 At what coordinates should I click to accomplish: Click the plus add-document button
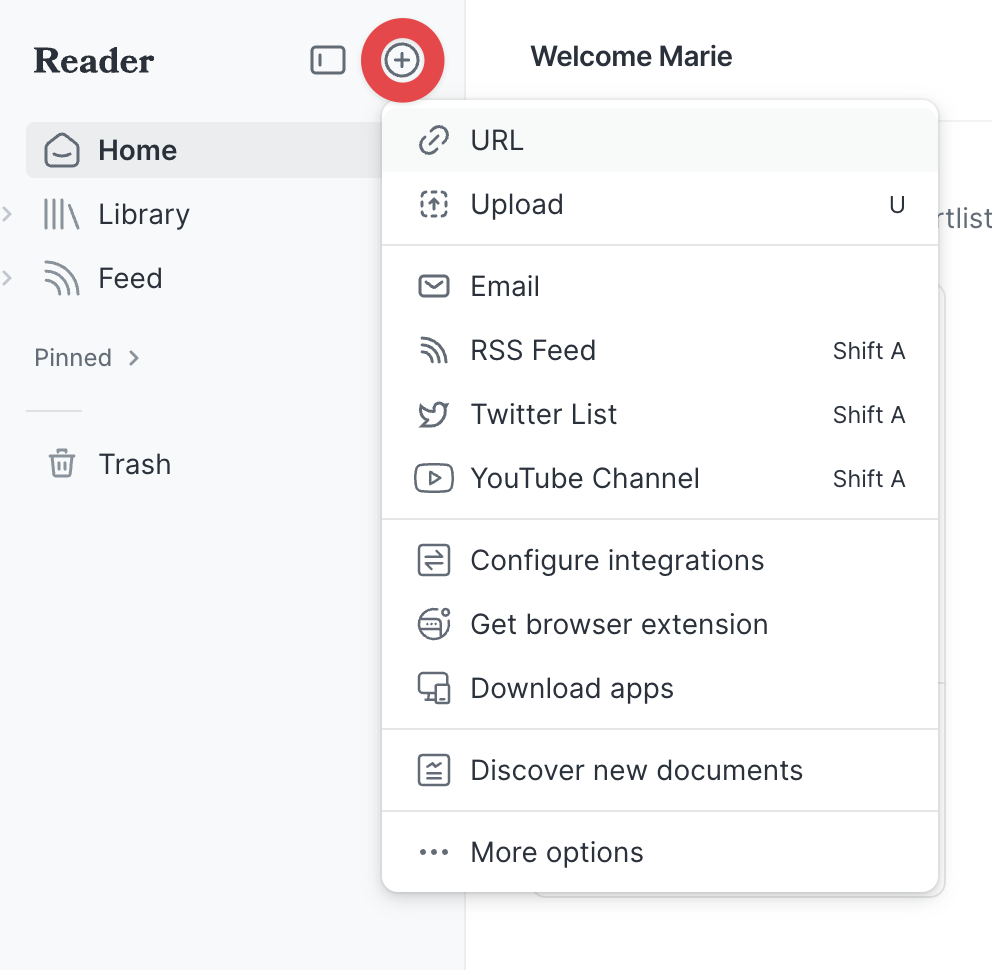[402, 61]
